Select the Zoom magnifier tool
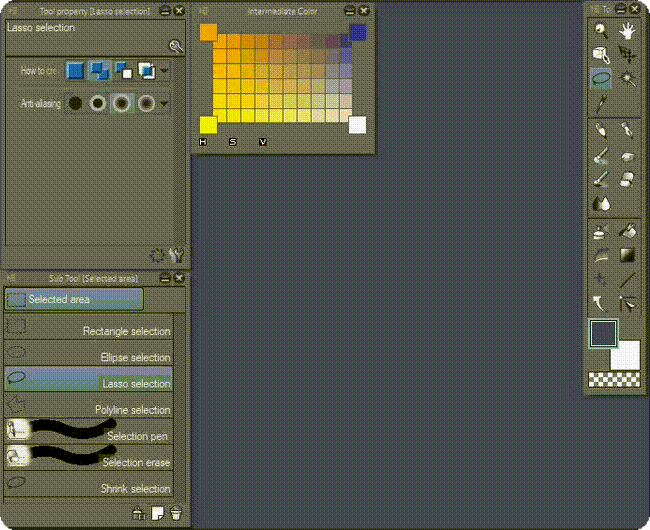The width and height of the screenshot is (650, 530). pos(601,30)
